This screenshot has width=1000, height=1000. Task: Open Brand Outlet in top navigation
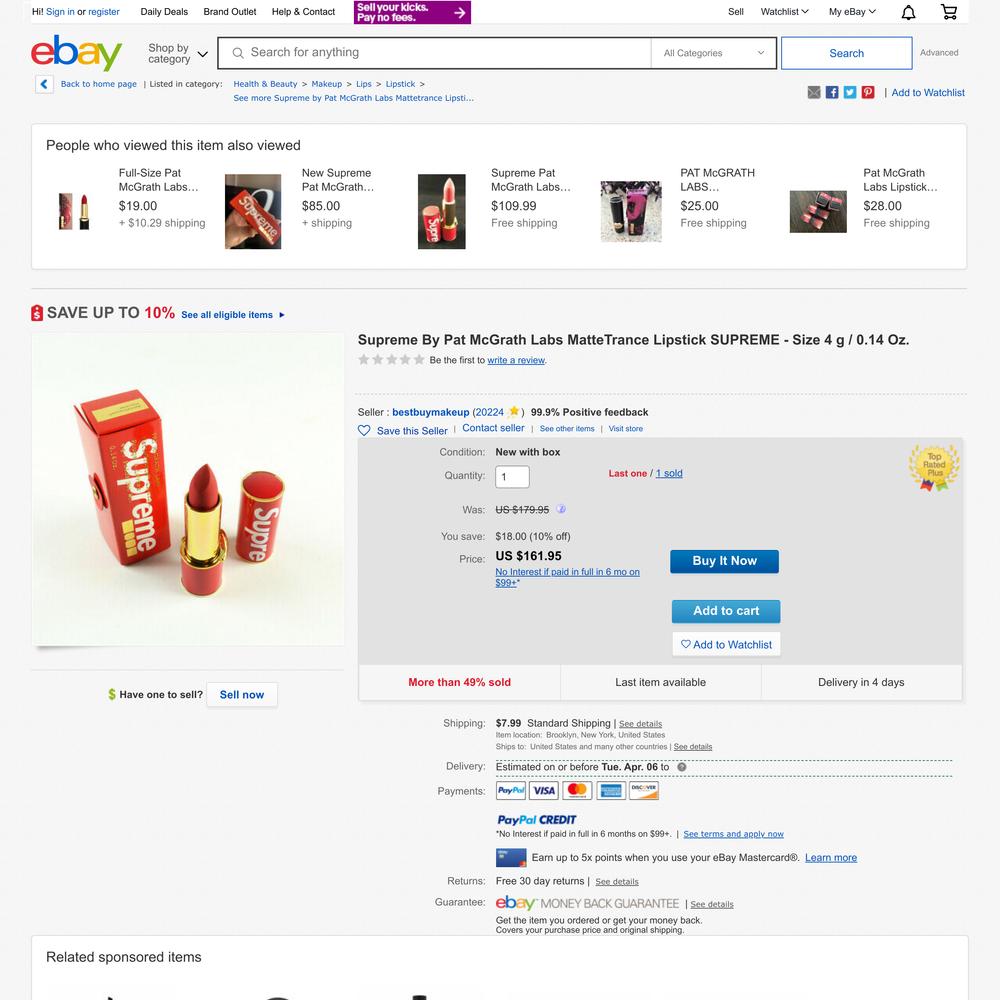pos(230,11)
